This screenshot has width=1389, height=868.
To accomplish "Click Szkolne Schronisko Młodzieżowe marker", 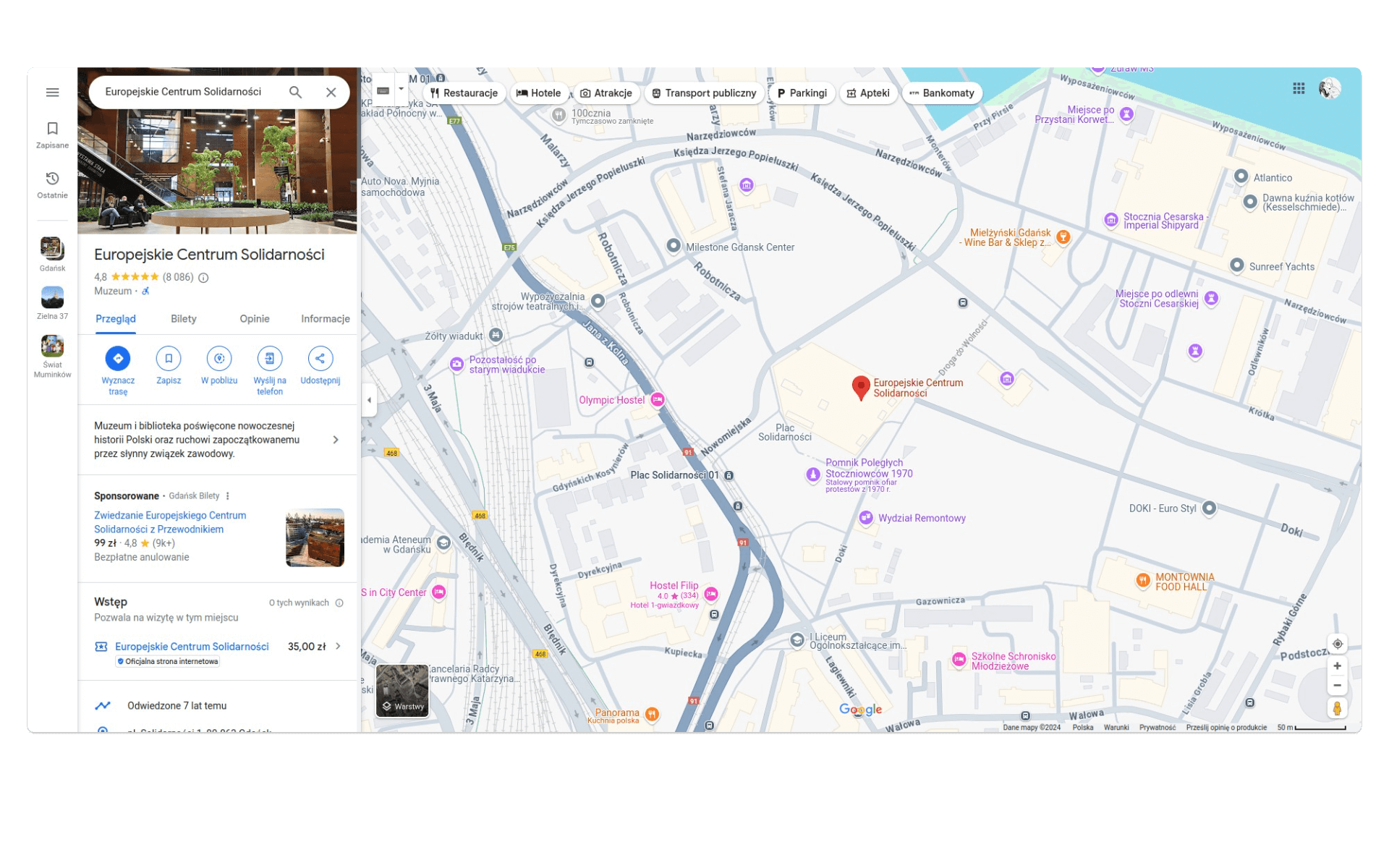I will (959, 659).
